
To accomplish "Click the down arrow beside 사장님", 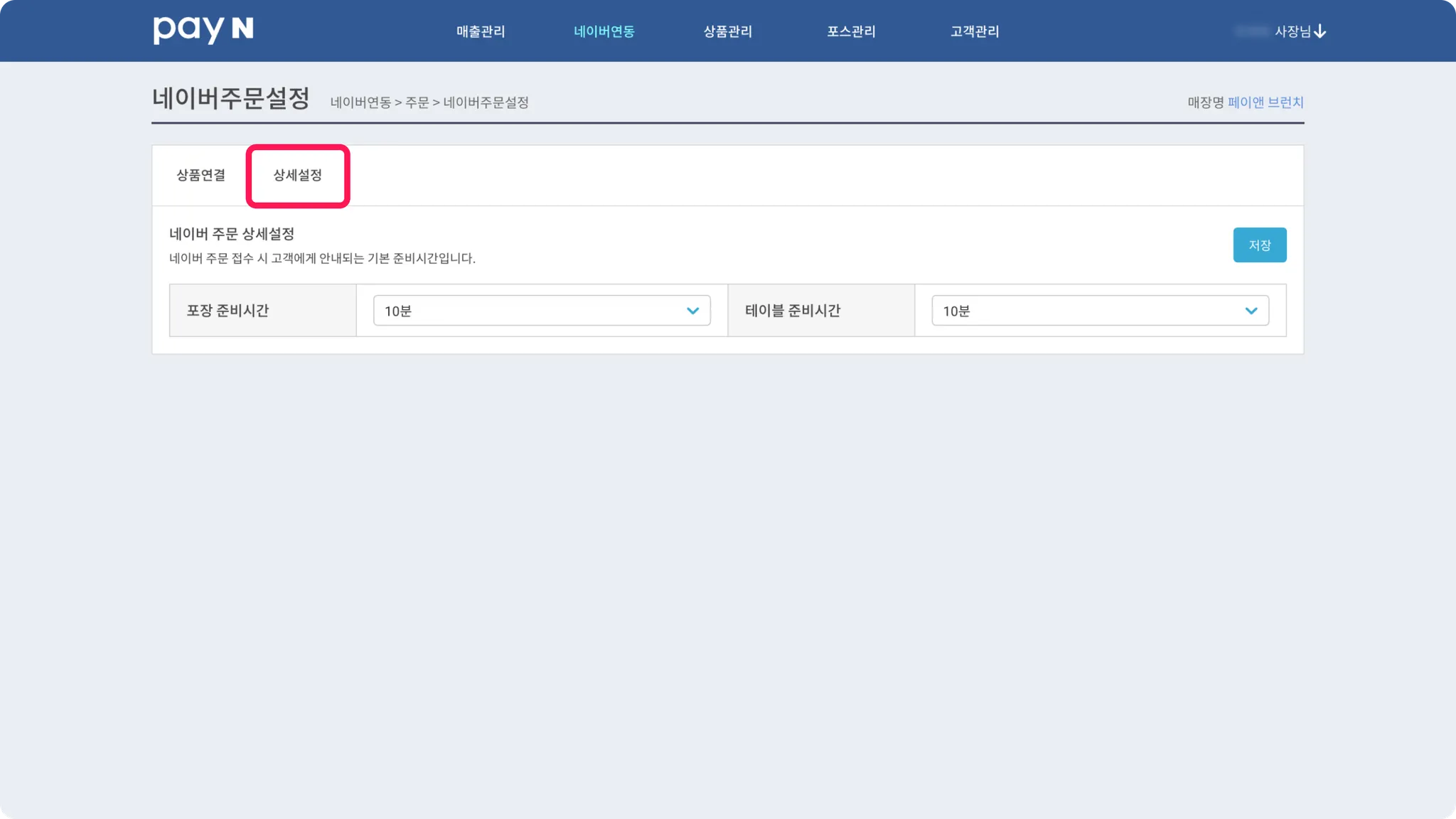I will (x=1320, y=31).
